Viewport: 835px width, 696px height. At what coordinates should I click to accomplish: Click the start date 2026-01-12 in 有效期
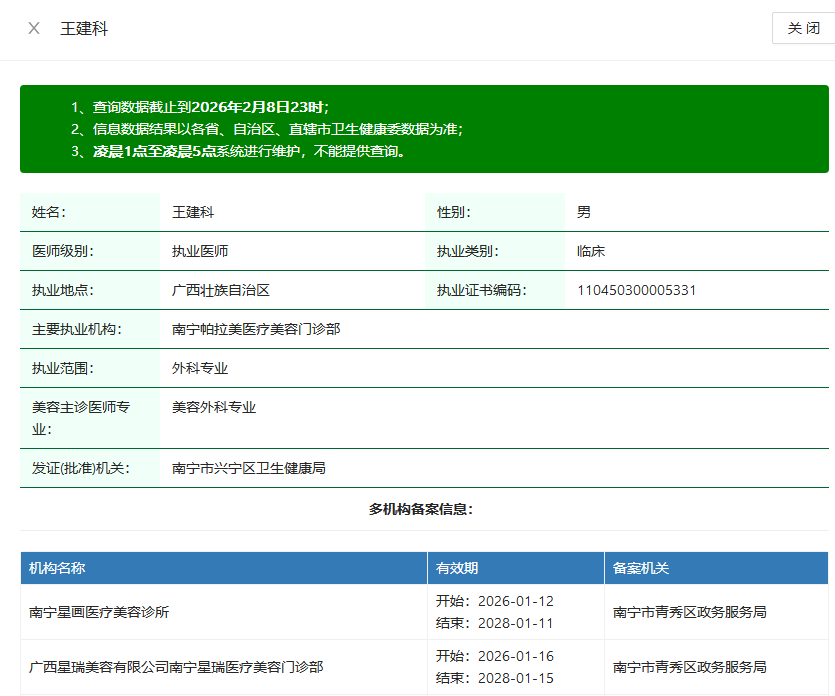pos(515,601)
